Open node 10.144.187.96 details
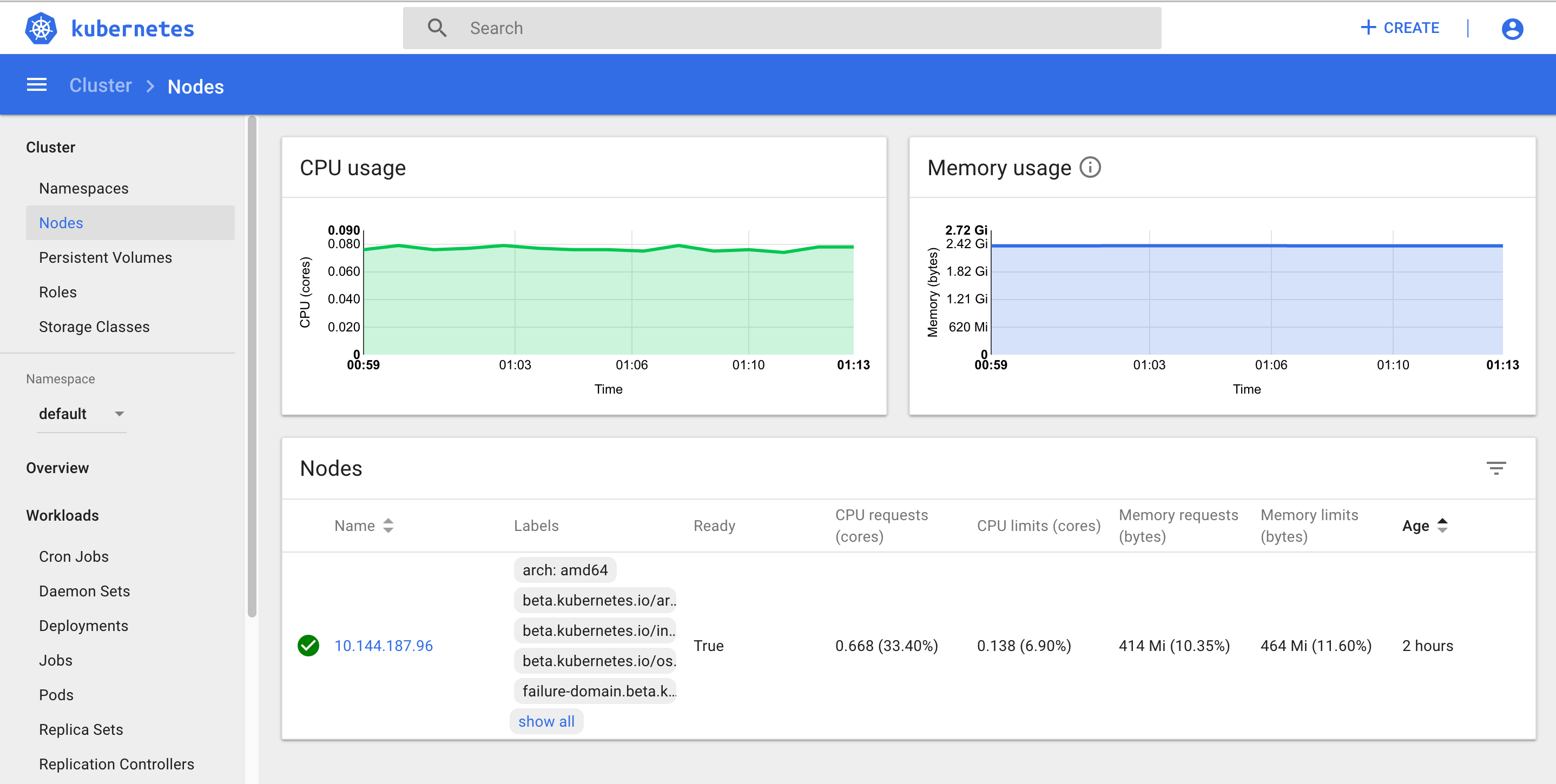This screenshot has width=1556, height=784. click(384, 646)
